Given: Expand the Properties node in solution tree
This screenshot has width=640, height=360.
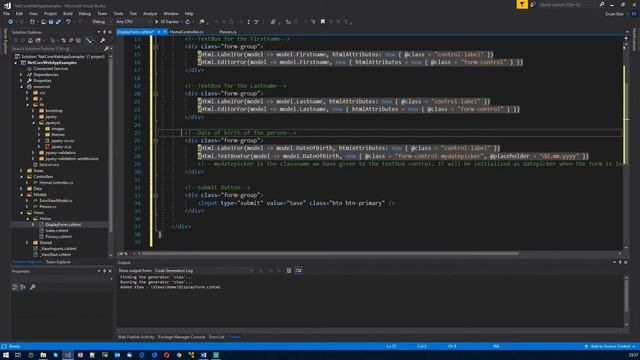Looking at the screenshot, I should click(x=22, y=81).
